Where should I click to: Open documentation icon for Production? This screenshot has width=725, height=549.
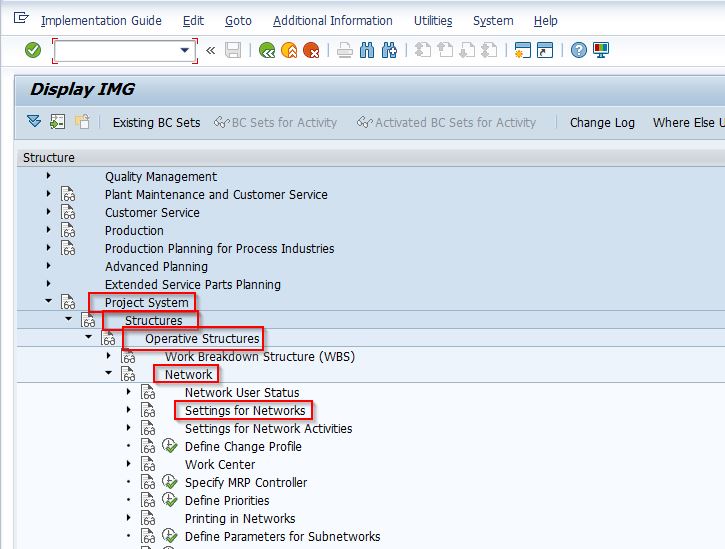[x=68, y=230]
